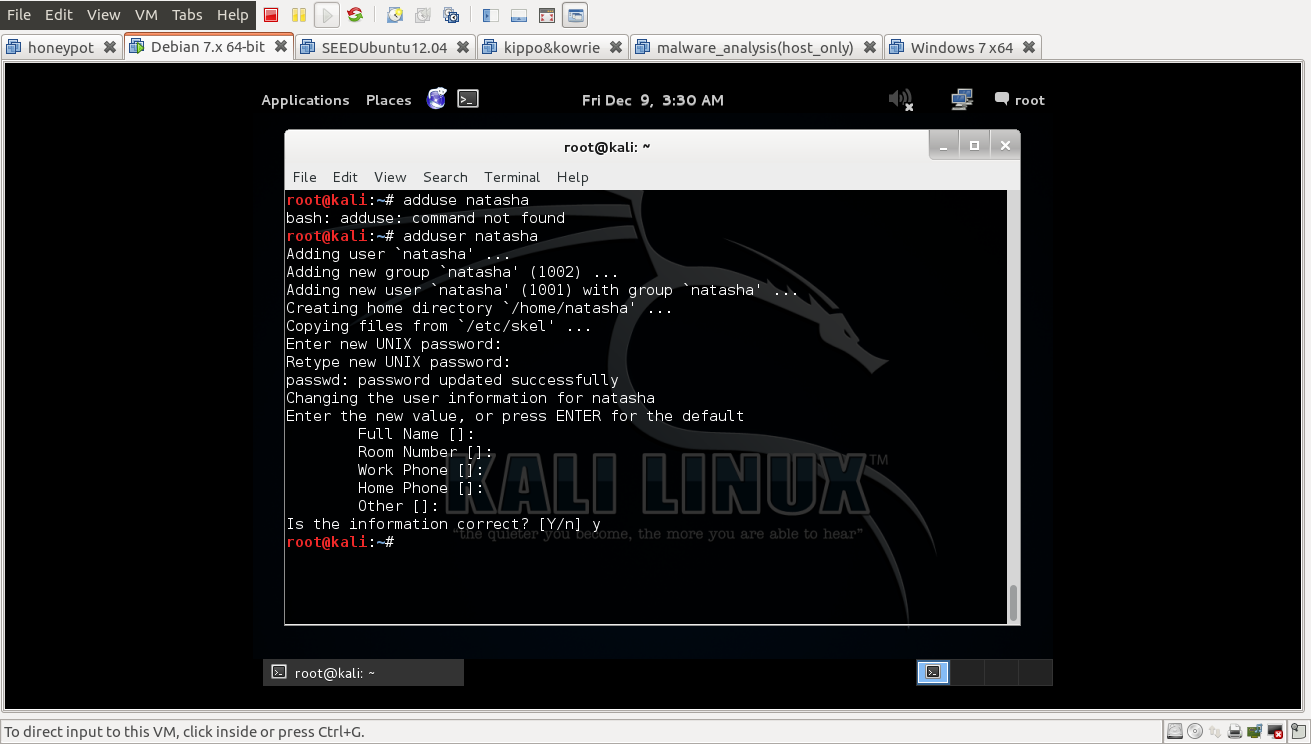The height and width of the screenshot is (744, 1311).
Task: Switch to the honeypot tab
Action: (61, 47)
